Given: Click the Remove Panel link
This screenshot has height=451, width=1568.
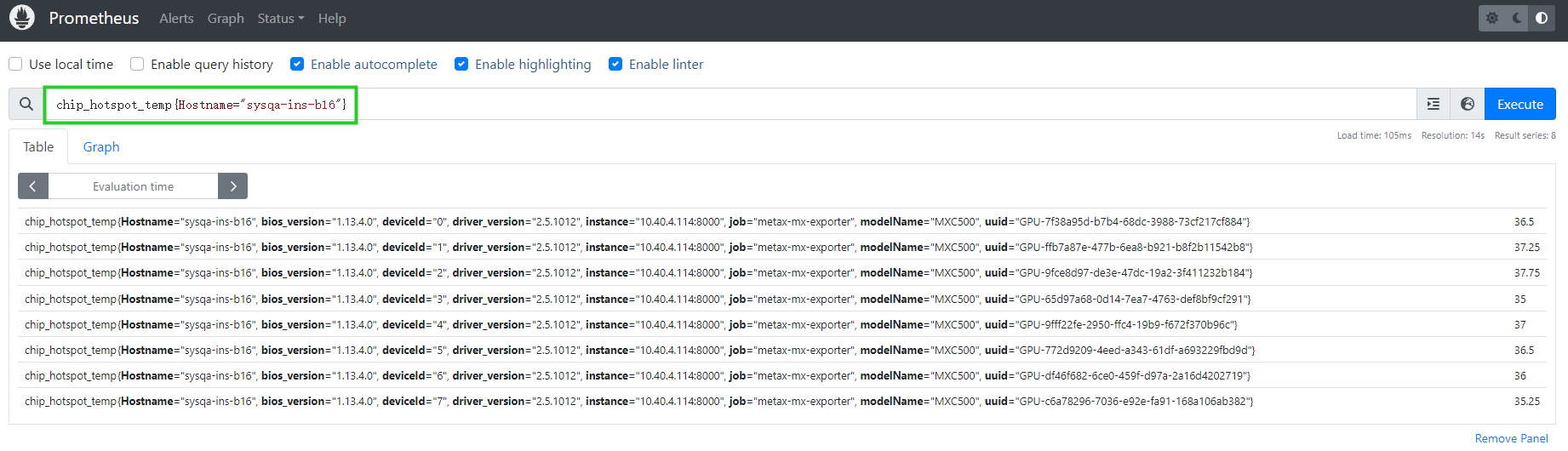Looking at the screenshot, I should point(1511,438).
